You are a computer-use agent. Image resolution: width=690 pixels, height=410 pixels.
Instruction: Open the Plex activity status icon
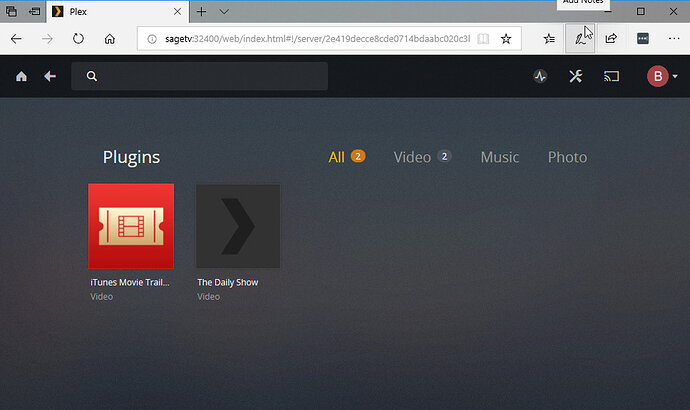[540, 76]
